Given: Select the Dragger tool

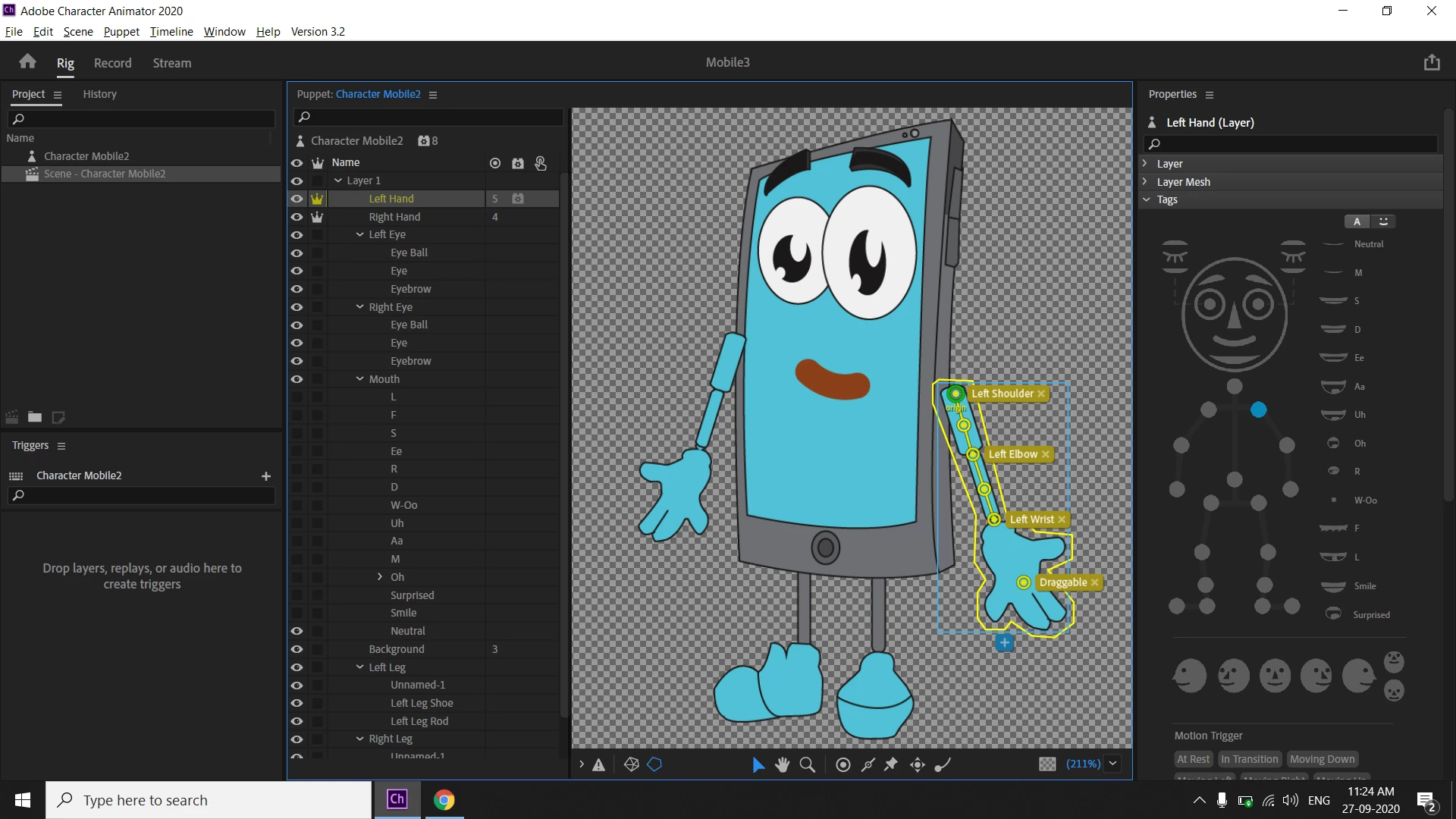Looking at the screenshot, I should coord(918,764).
